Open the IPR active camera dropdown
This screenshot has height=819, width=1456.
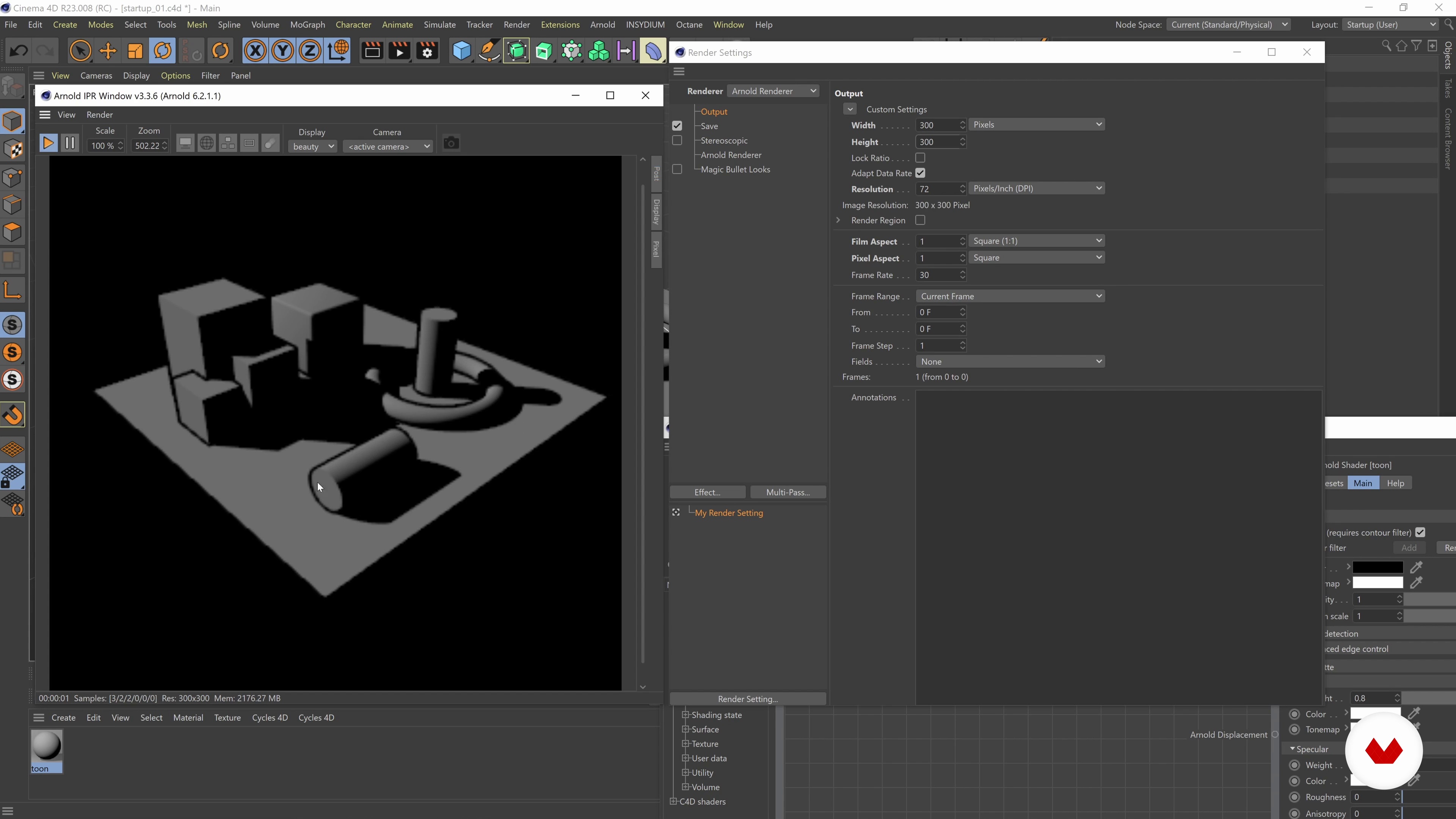click(388, 146)
